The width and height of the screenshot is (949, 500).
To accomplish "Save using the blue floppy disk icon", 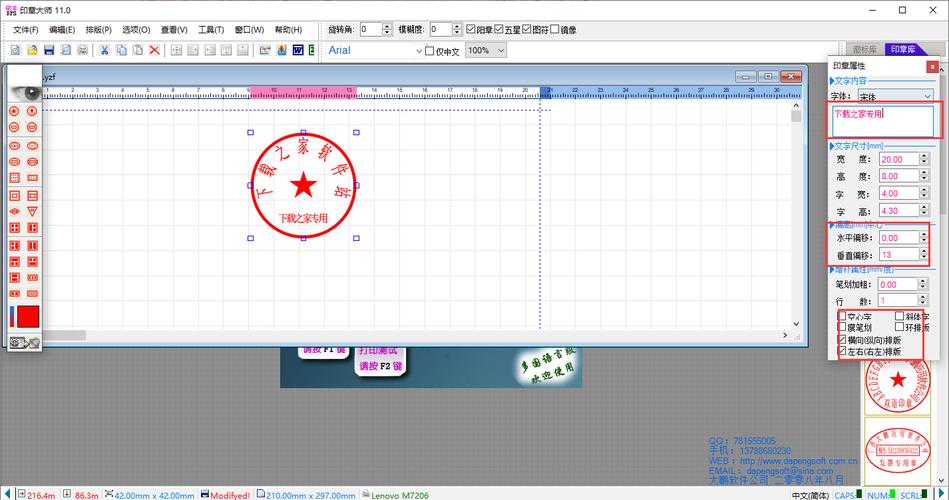I will point(49,50).
